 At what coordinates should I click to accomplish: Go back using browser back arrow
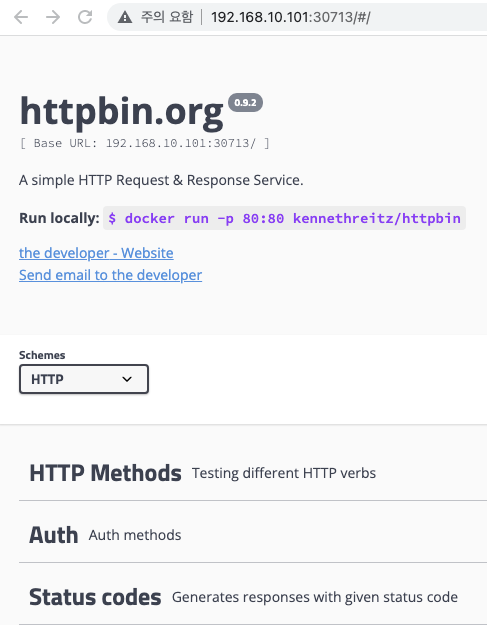(x=21, y=17)
